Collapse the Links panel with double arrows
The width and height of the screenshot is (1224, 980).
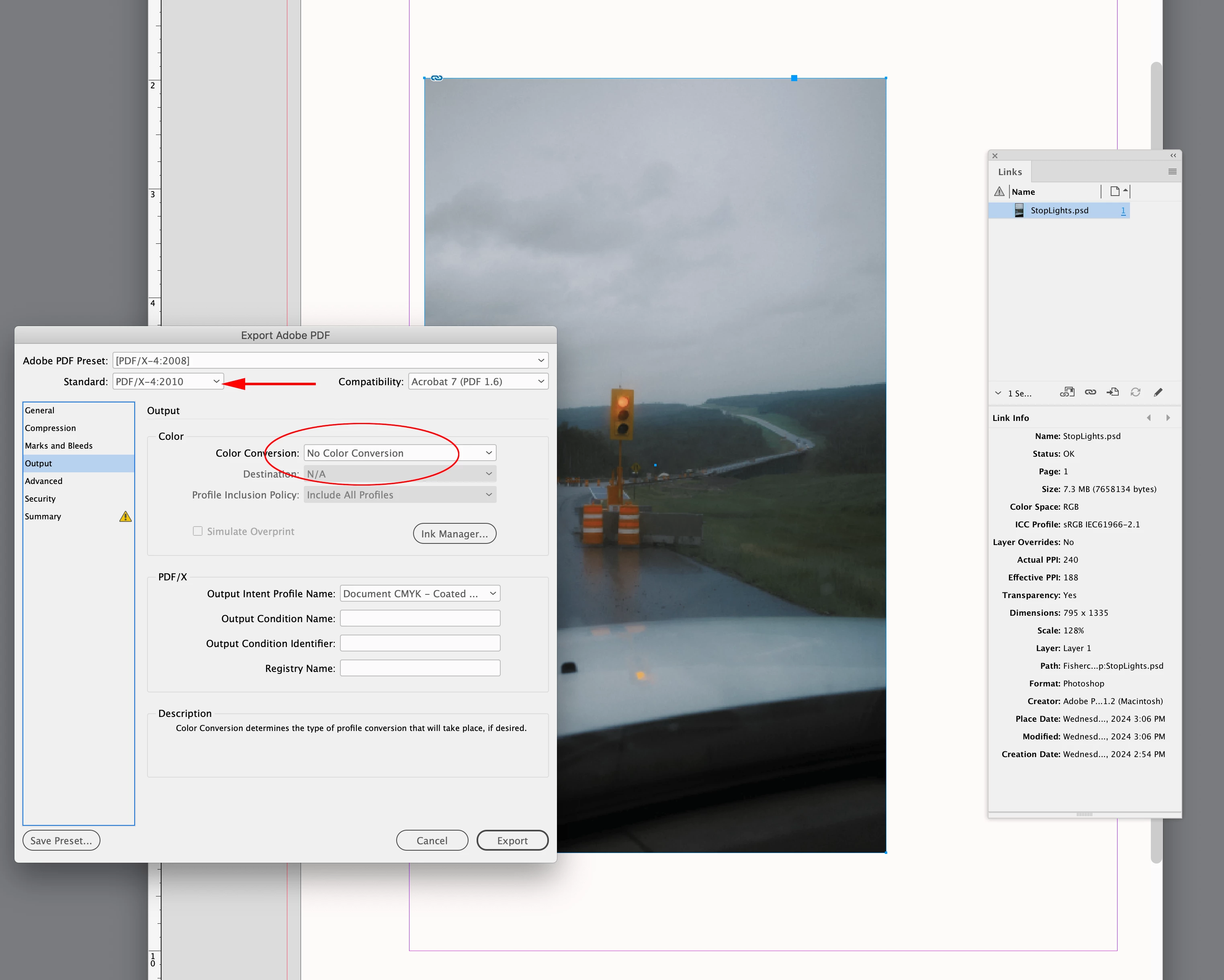1173,155
